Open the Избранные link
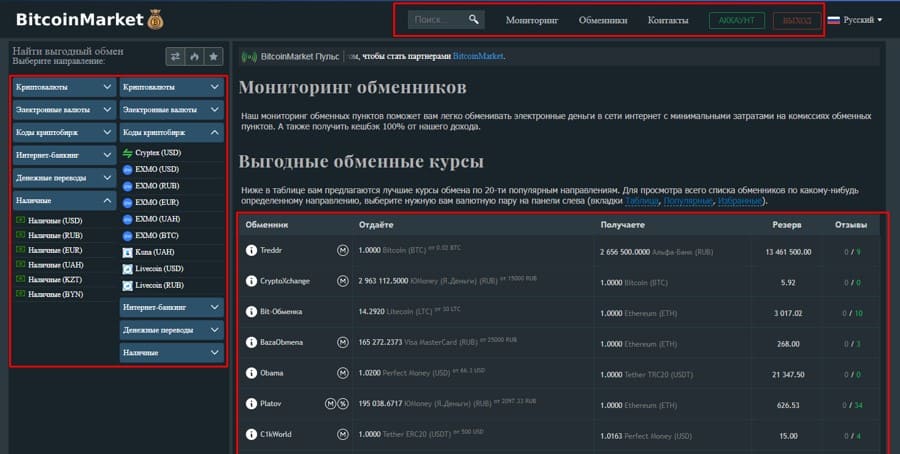Viewport: 900px width, 454px height. tap(740, 201)
